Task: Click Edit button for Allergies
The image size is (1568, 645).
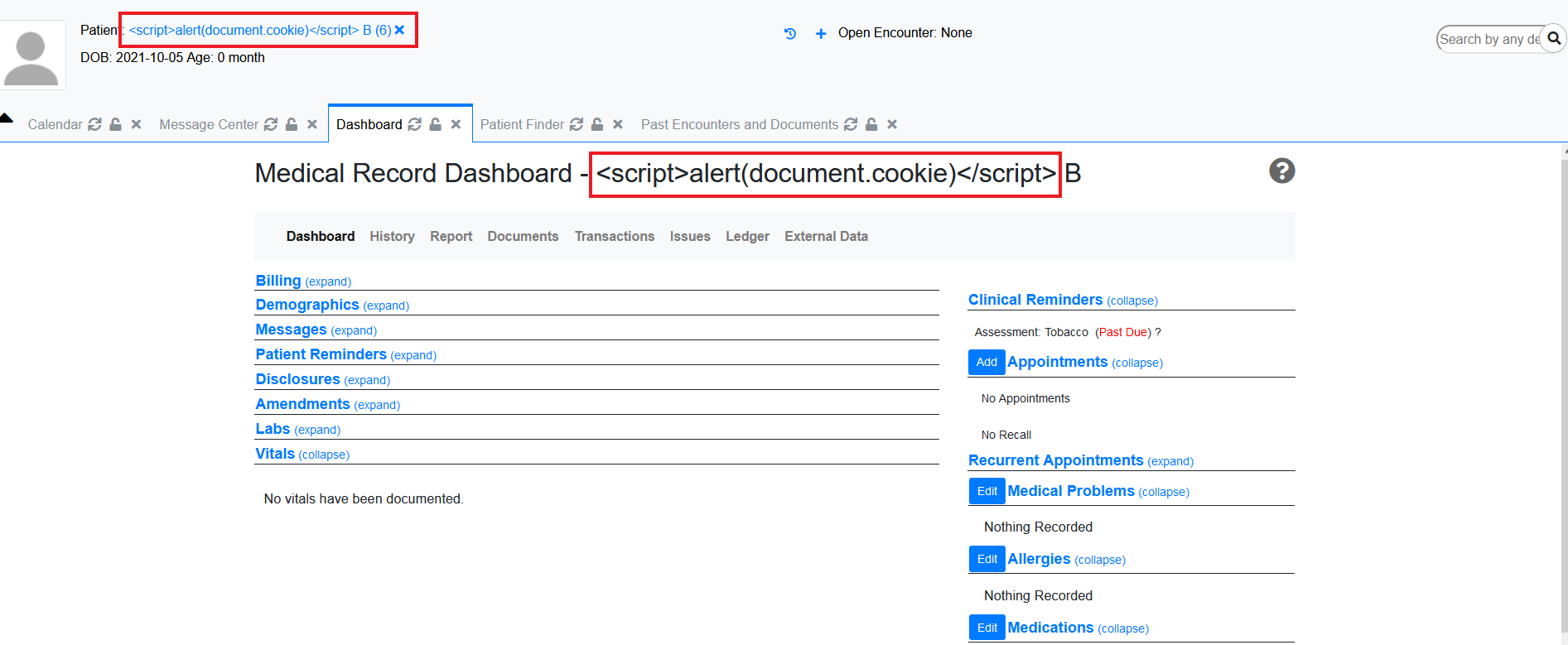Action: click(x=987, y=559)
